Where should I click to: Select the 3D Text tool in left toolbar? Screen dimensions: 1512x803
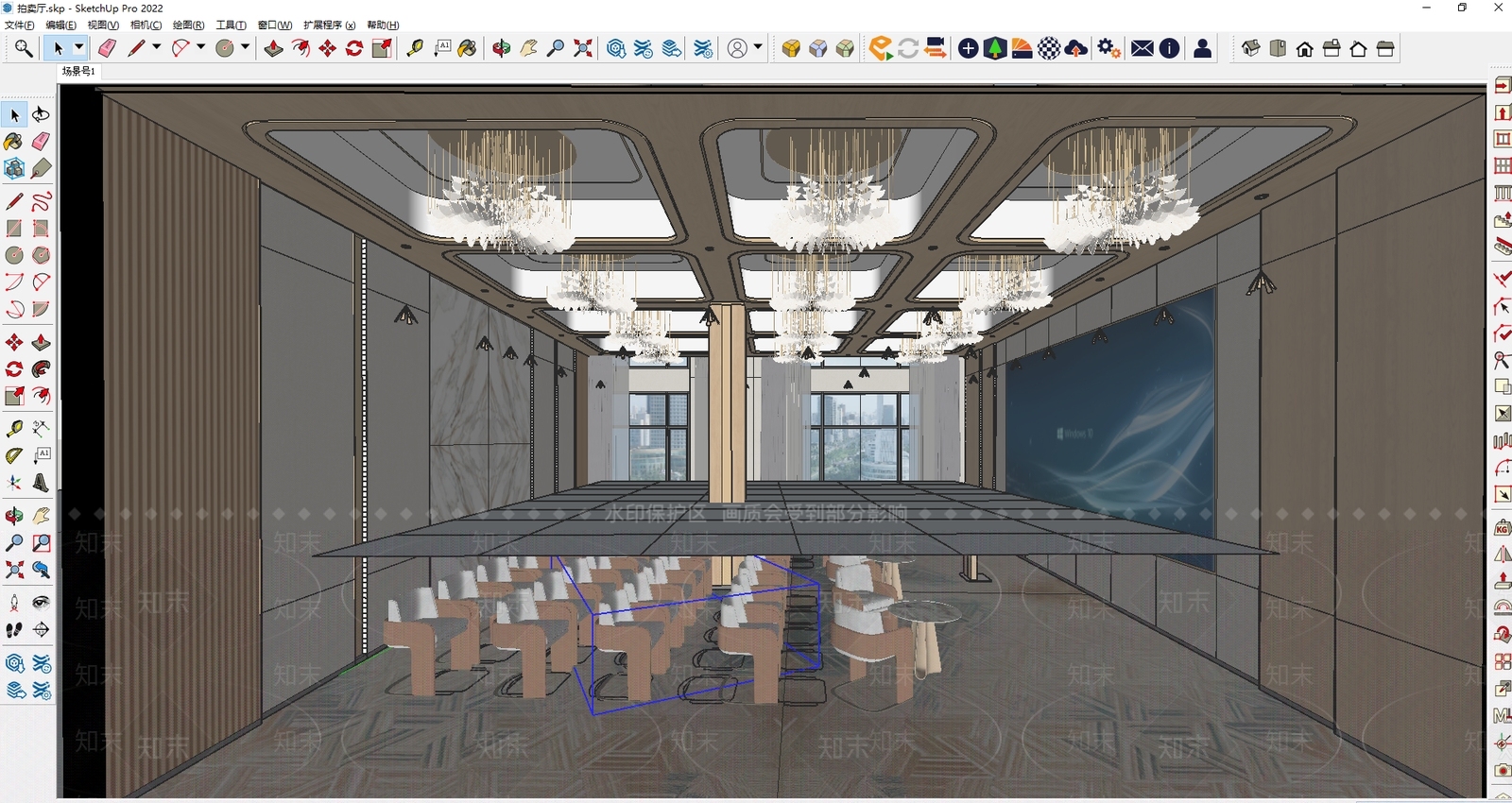pos(41,483)
